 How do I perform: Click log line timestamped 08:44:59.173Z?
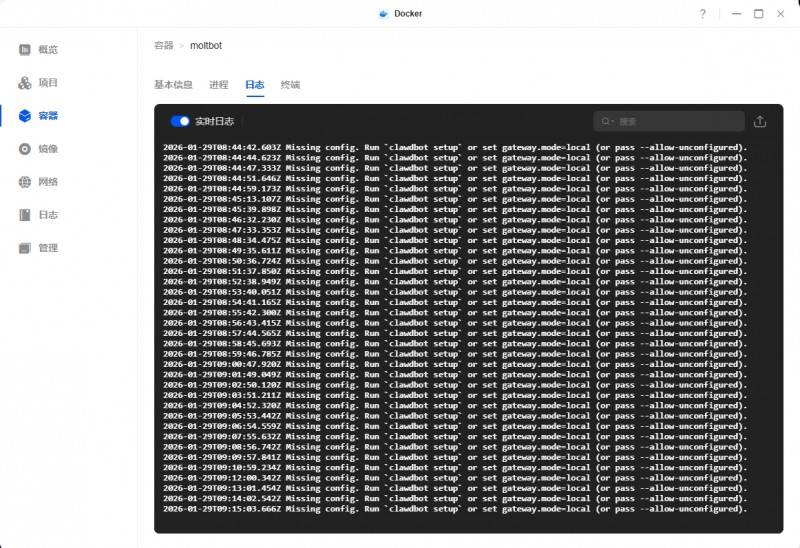455,189
